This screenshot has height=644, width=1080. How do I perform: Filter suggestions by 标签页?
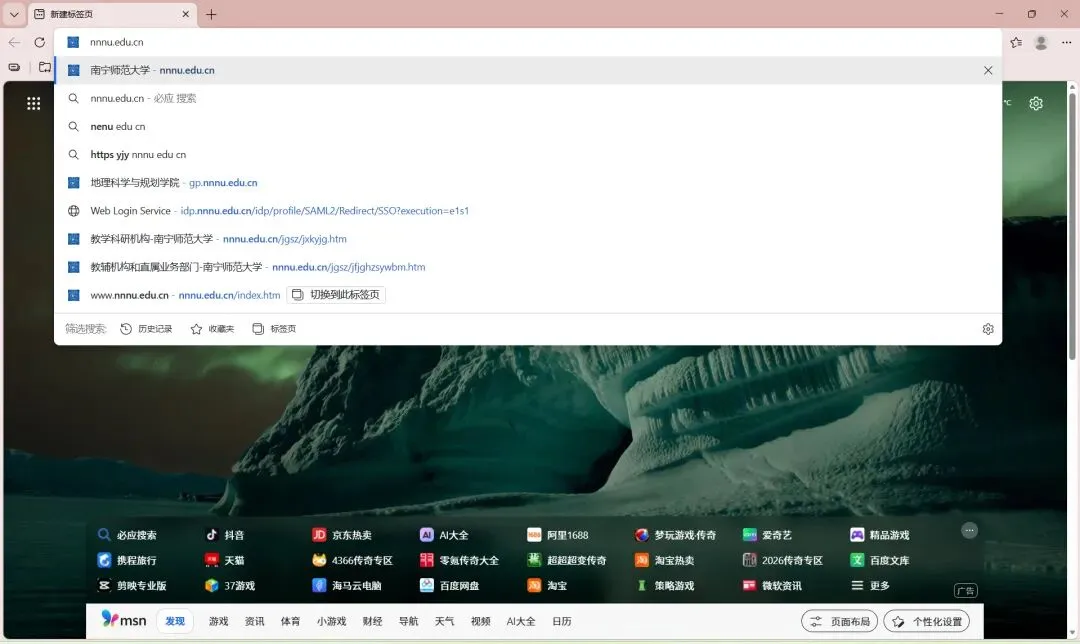(274, 329)
